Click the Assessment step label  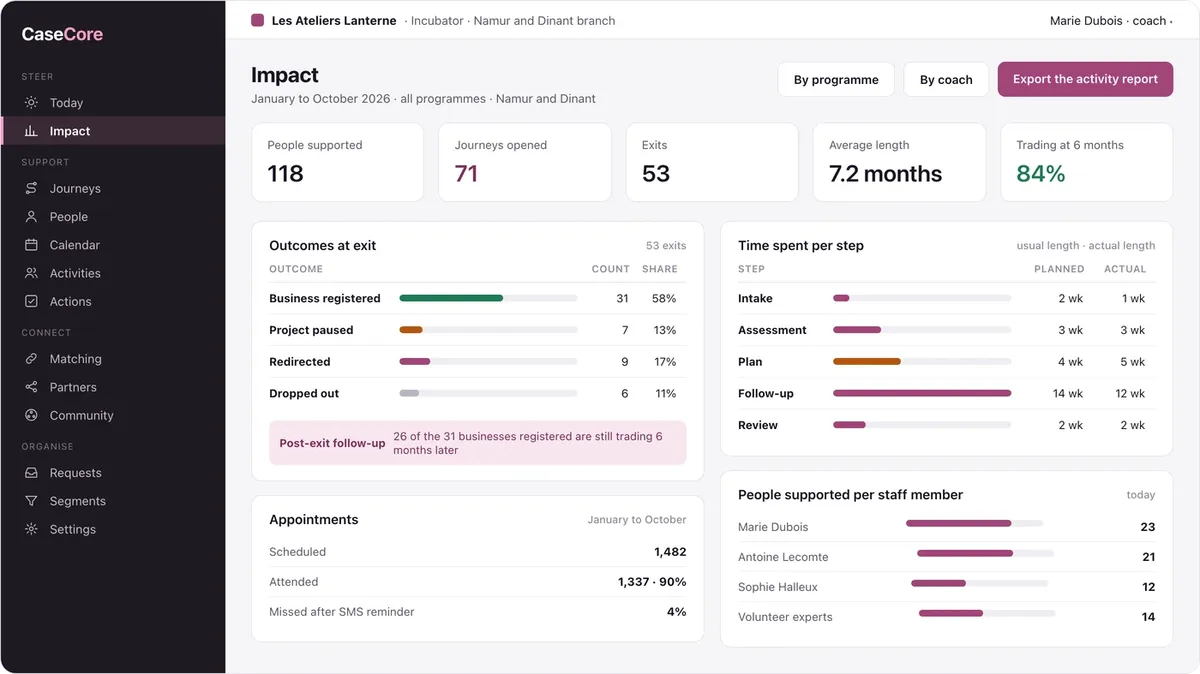point(772,330)
